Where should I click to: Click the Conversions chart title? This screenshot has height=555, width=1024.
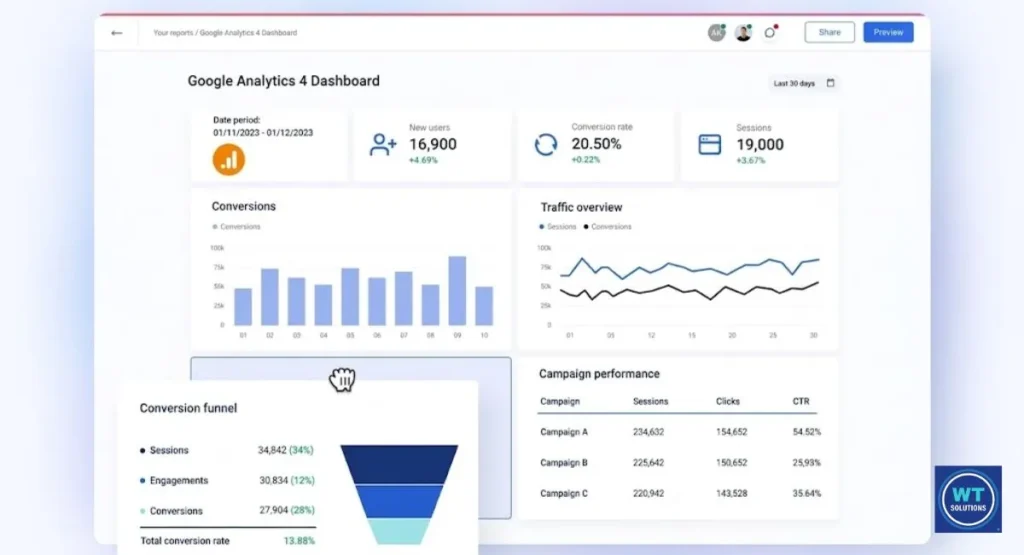click(x=244, y=206)
